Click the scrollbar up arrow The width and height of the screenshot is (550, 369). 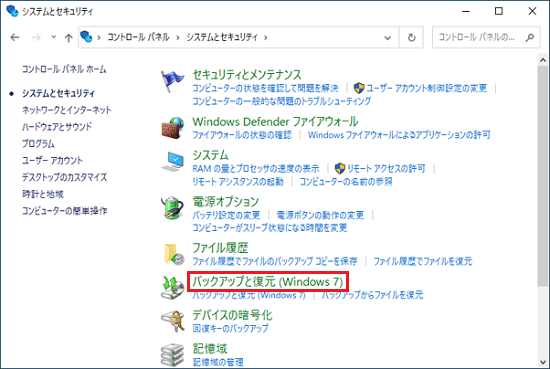543,60
